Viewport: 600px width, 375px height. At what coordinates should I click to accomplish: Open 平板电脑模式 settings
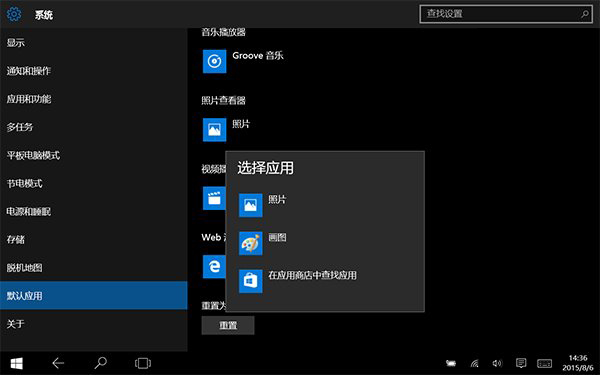(94, 155)
